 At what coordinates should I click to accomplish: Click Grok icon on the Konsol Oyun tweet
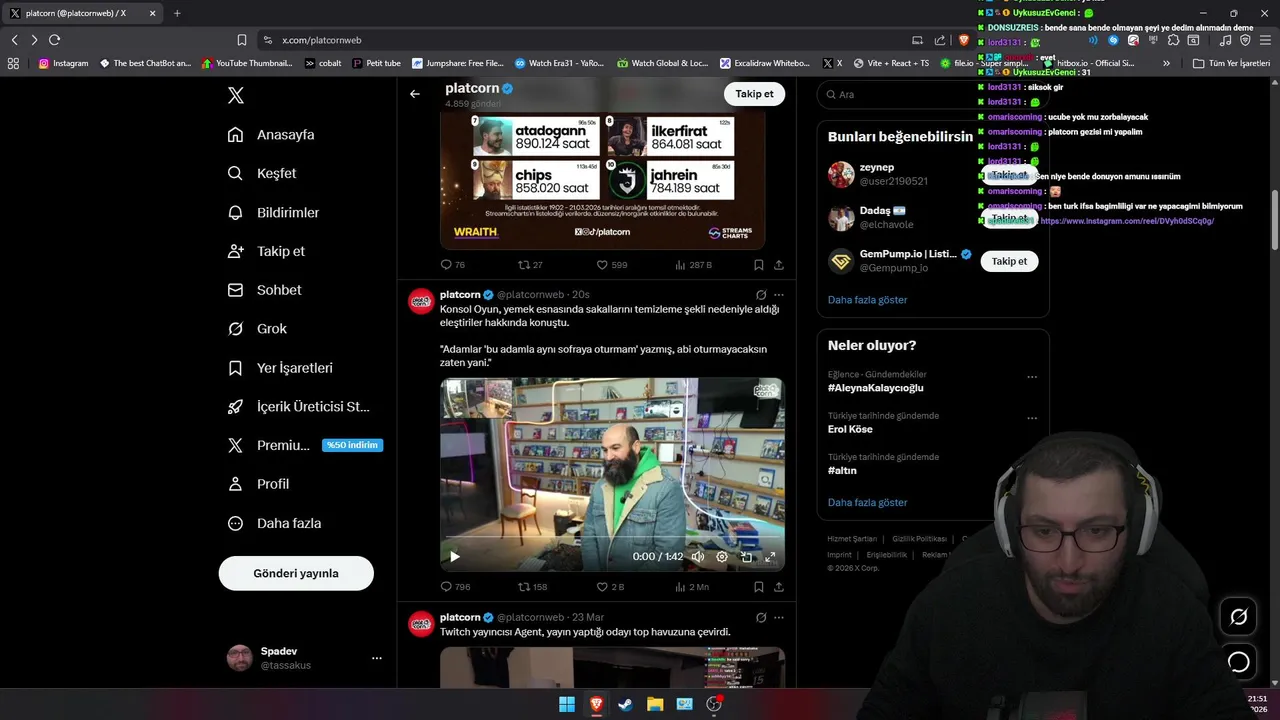click(761, 295)
